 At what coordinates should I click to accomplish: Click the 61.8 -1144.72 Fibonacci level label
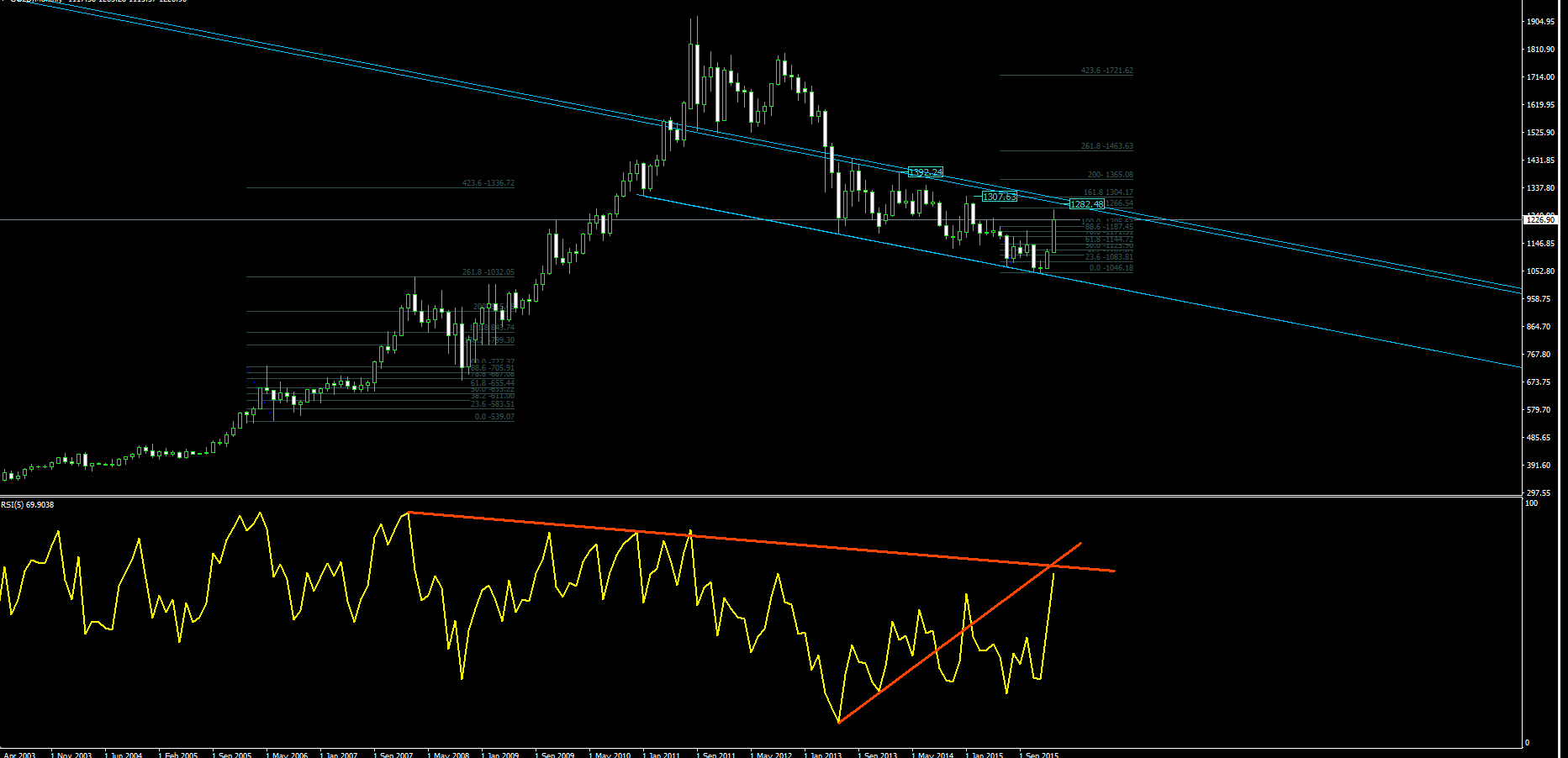pyautogui.click(x=1109, y=240)
